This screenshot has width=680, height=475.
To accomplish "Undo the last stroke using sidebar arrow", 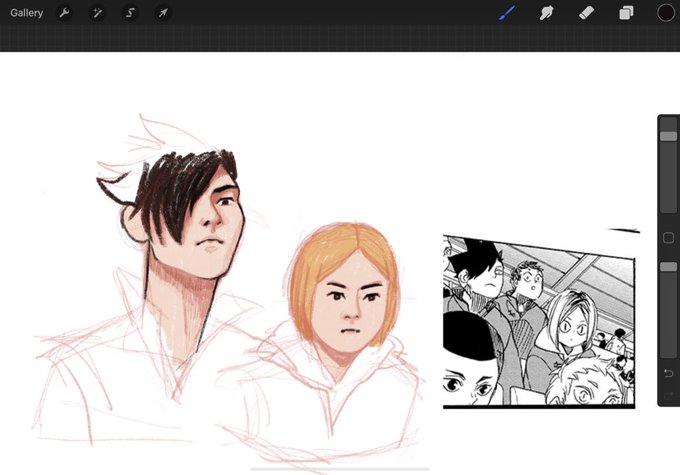I will tap(668, 373).
